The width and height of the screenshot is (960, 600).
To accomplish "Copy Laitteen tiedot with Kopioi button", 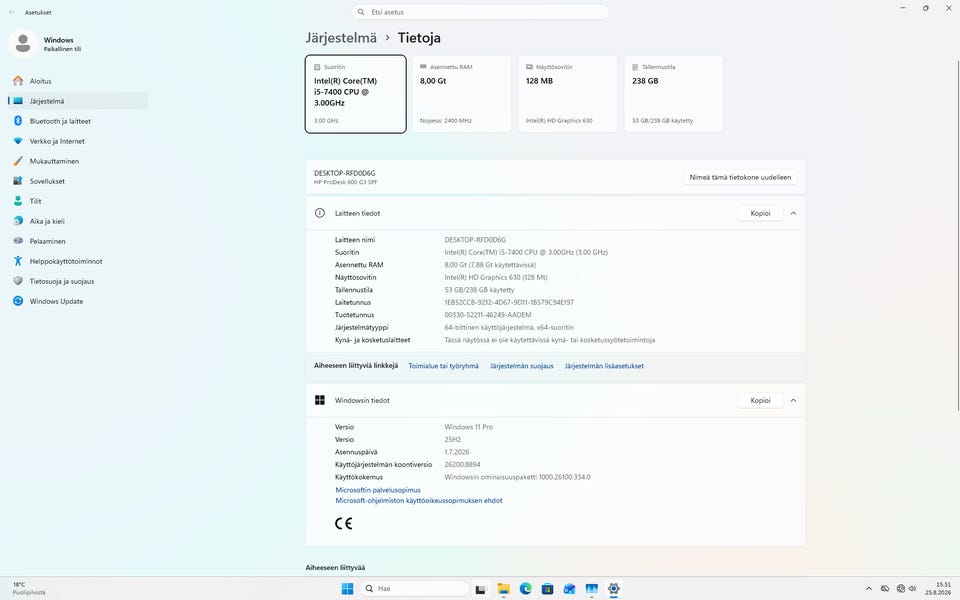I will tap(760, 213).
